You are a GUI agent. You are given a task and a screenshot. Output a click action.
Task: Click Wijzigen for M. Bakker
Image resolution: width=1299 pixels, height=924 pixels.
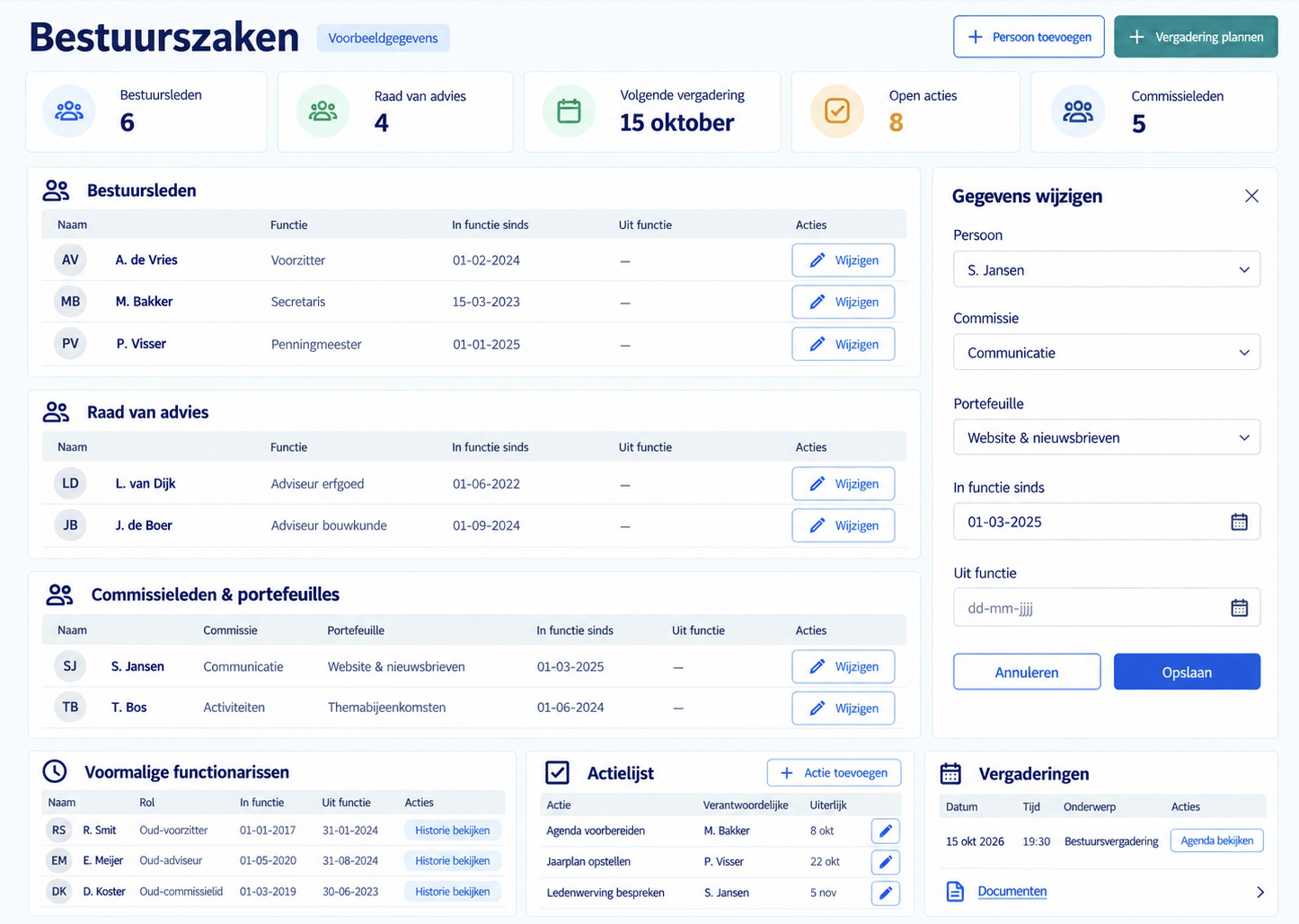(843, 302)
